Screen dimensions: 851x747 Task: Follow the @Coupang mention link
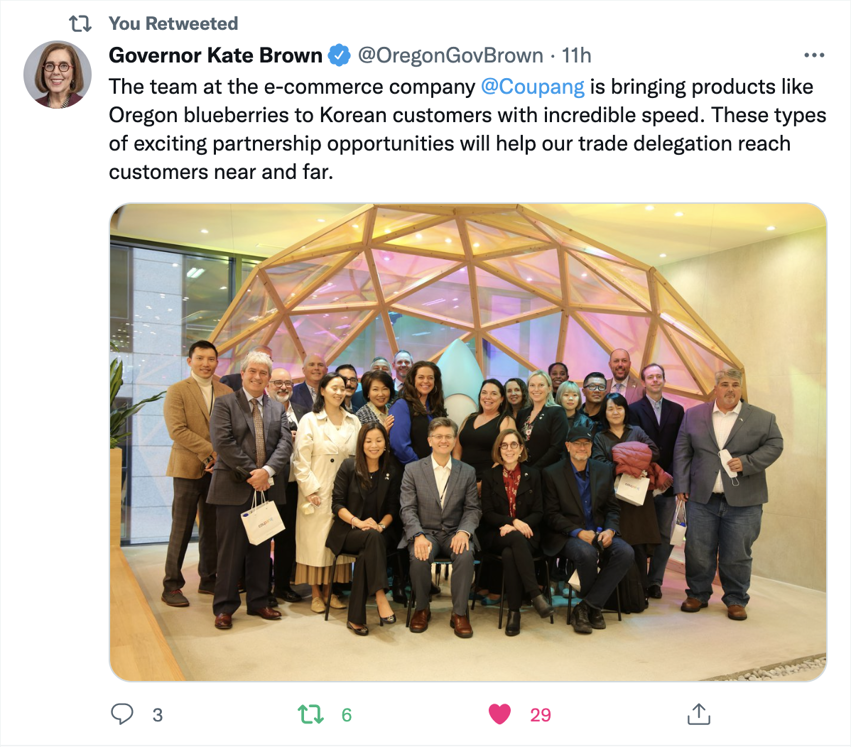532,87
